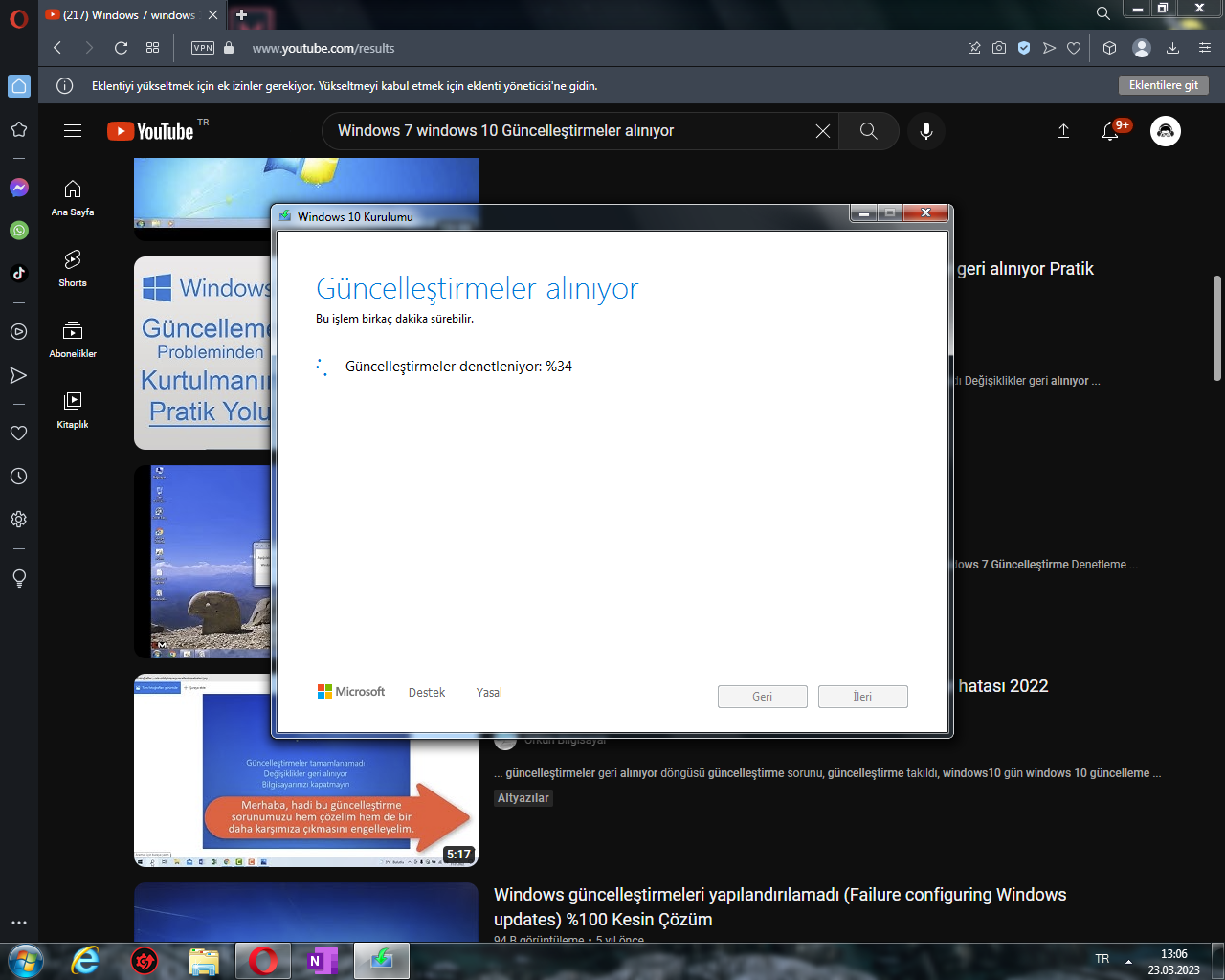Open Shorts in the YouTube sidebar
This screenshot has height=980, width=1225.
[73, 269]
